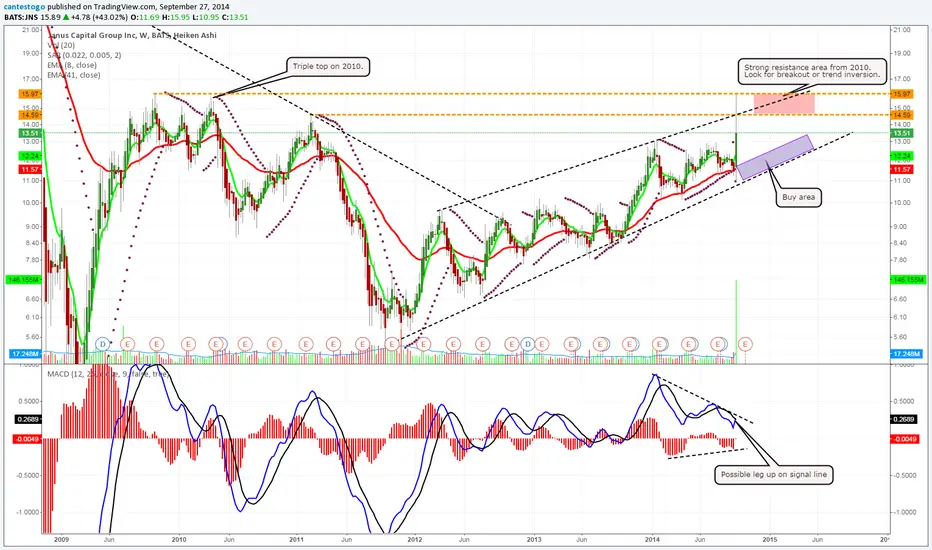Click the green 13.51 last price label on right

tap(902, 134)
